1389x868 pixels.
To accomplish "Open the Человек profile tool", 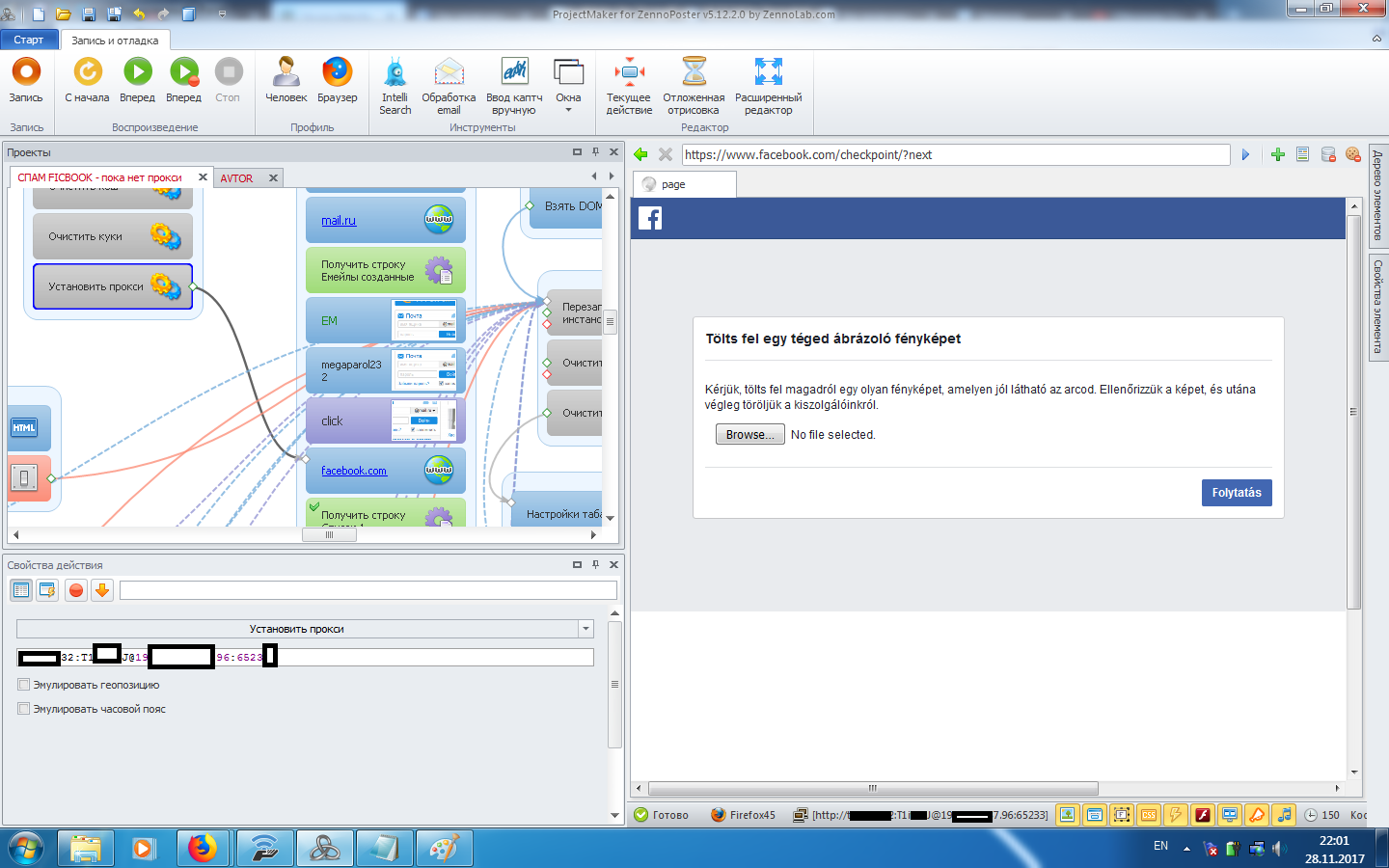I will (x=286, y=80).
